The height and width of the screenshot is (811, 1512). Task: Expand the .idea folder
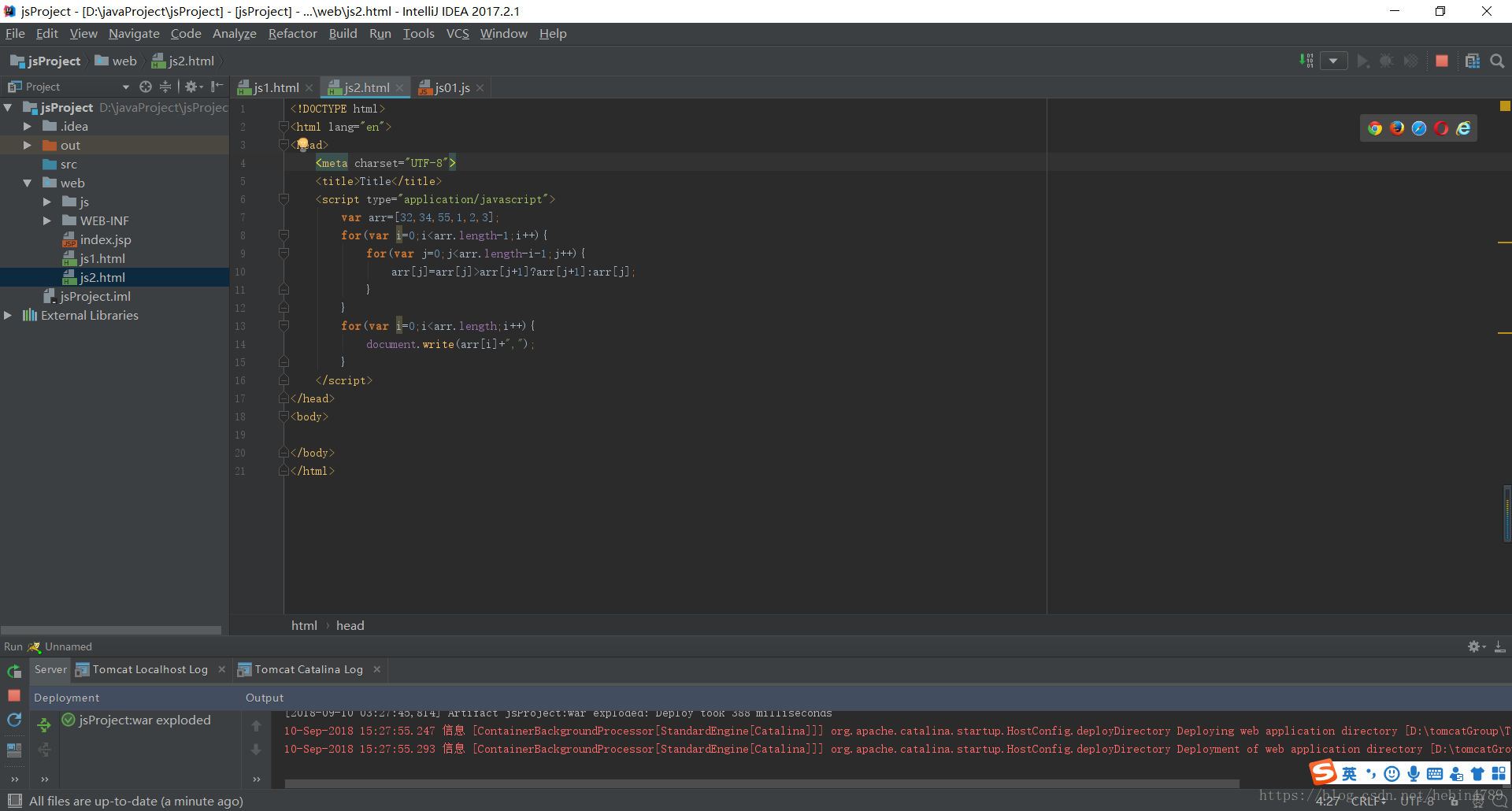point(28,126)
